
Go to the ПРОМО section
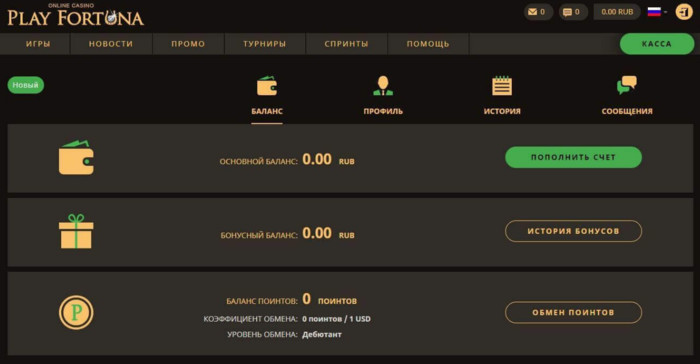[188, 44]
